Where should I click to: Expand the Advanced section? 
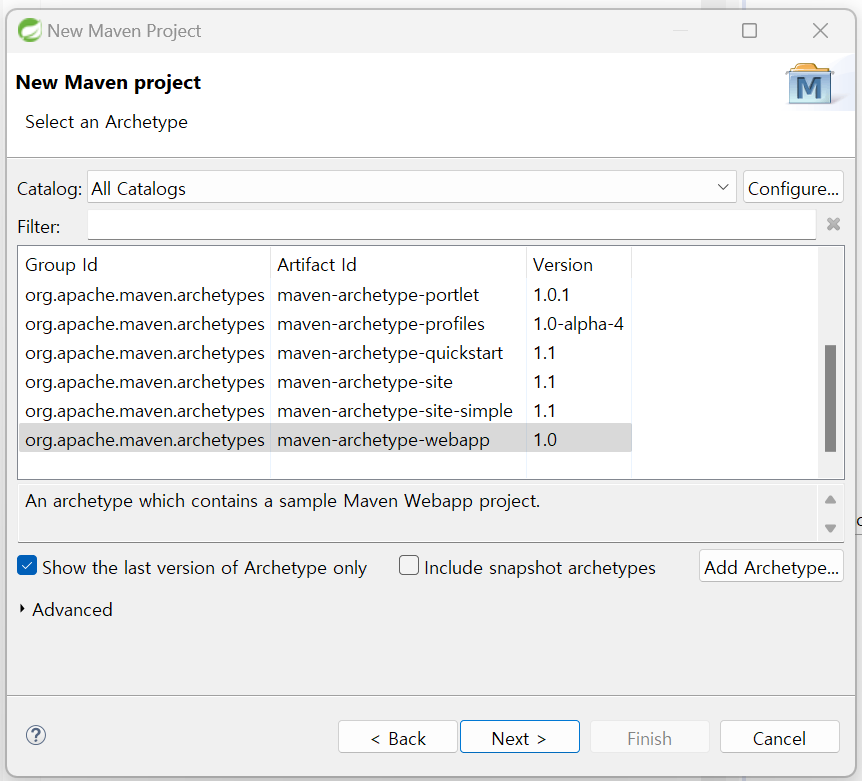click(22, 609)
